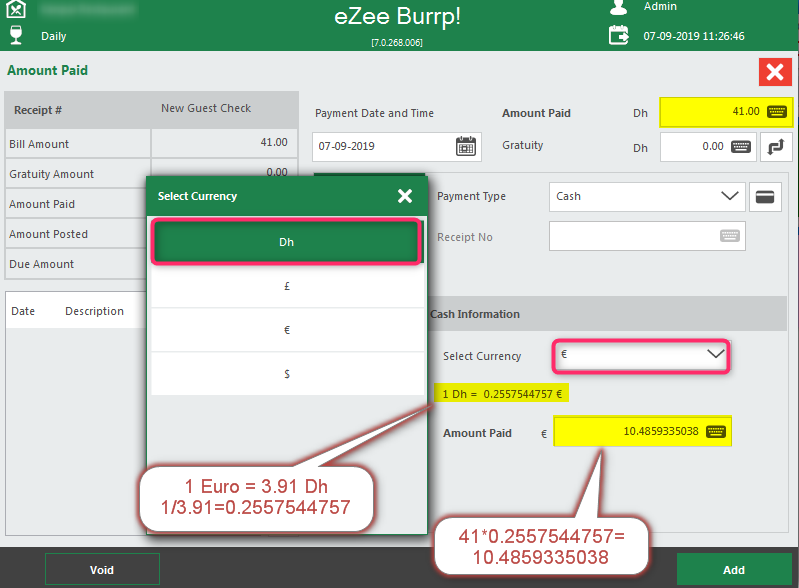799x588 pixels.
Task: Click the card icon next to Payment Type
Action: (765, 197)
